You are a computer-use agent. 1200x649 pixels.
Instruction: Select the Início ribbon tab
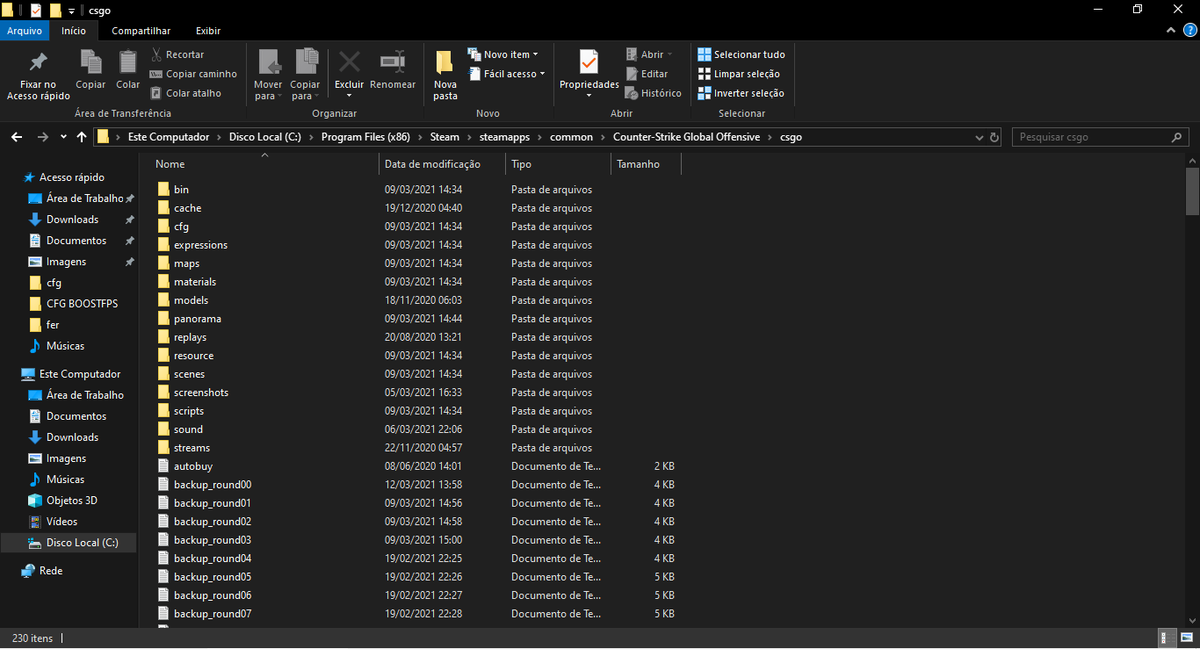74,31
